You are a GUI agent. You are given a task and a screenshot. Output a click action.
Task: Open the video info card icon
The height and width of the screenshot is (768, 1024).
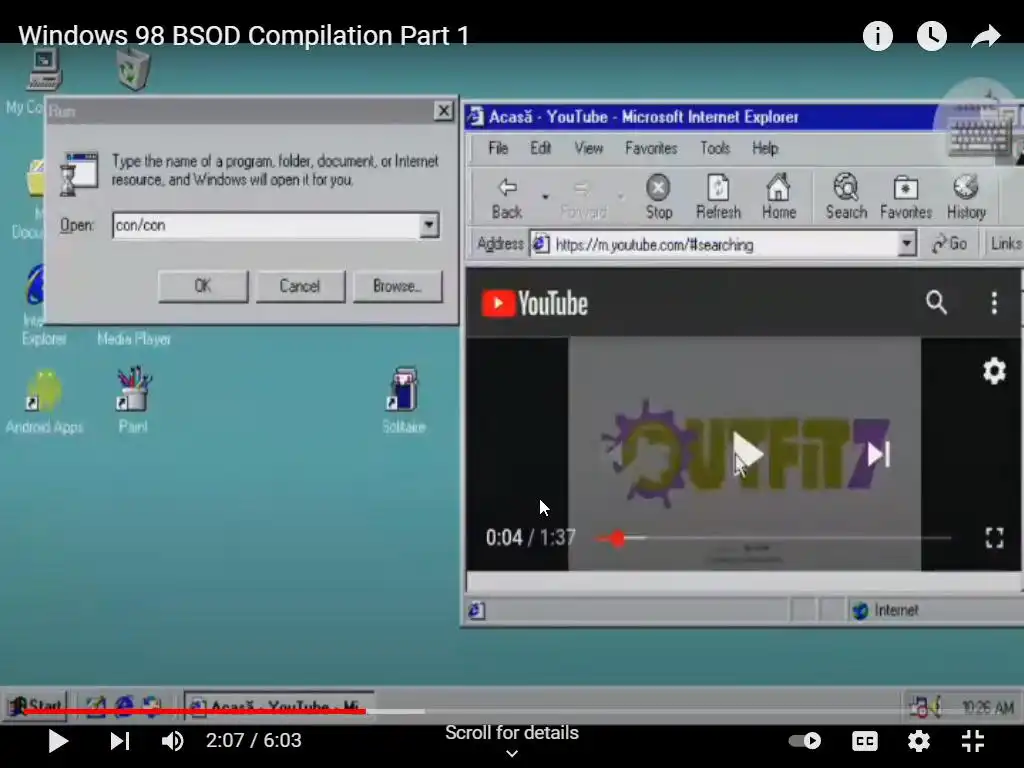click(877, 36)
